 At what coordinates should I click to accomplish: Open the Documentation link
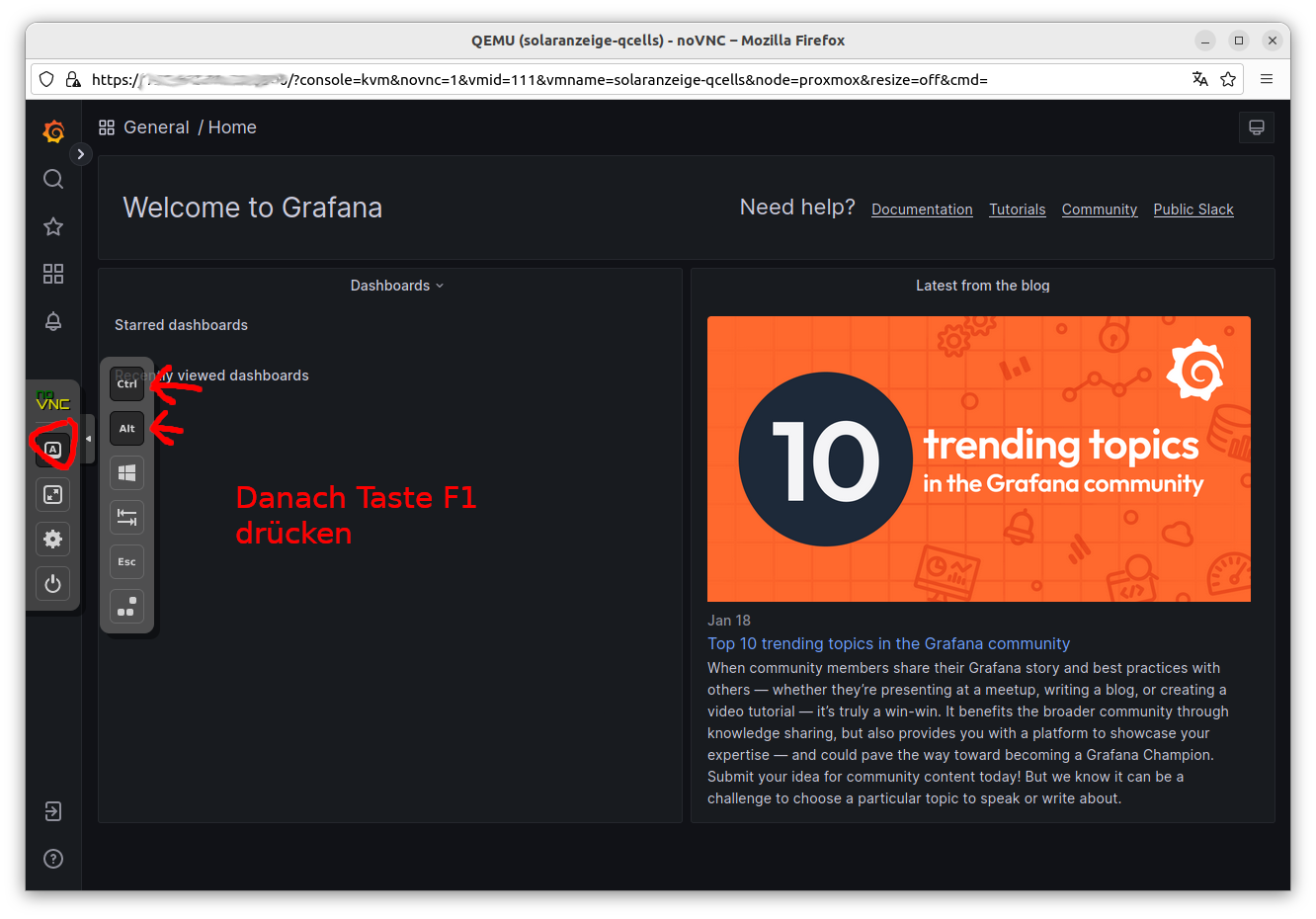pyautogui.click(x=922, y=209)
